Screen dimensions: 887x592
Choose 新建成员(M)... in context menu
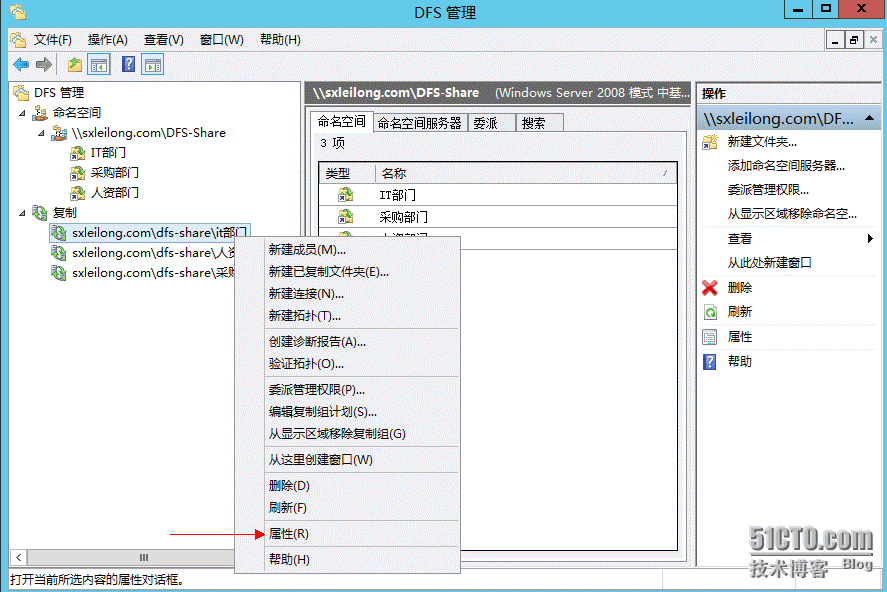(x=362, y=249)
